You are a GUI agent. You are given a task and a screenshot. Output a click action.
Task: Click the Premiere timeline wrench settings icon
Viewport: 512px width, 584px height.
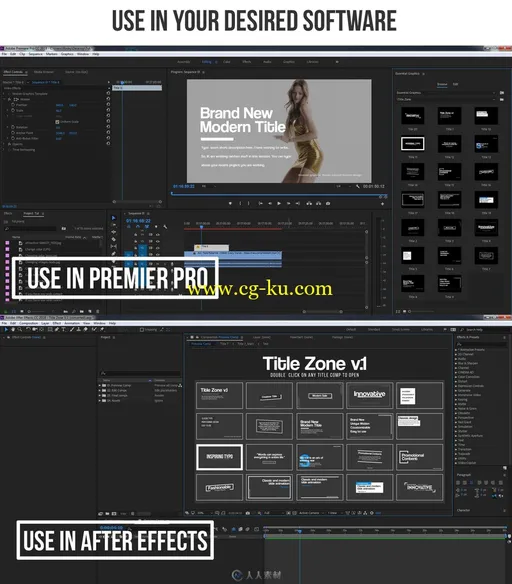pyautogui.click(x=165, y=226)
